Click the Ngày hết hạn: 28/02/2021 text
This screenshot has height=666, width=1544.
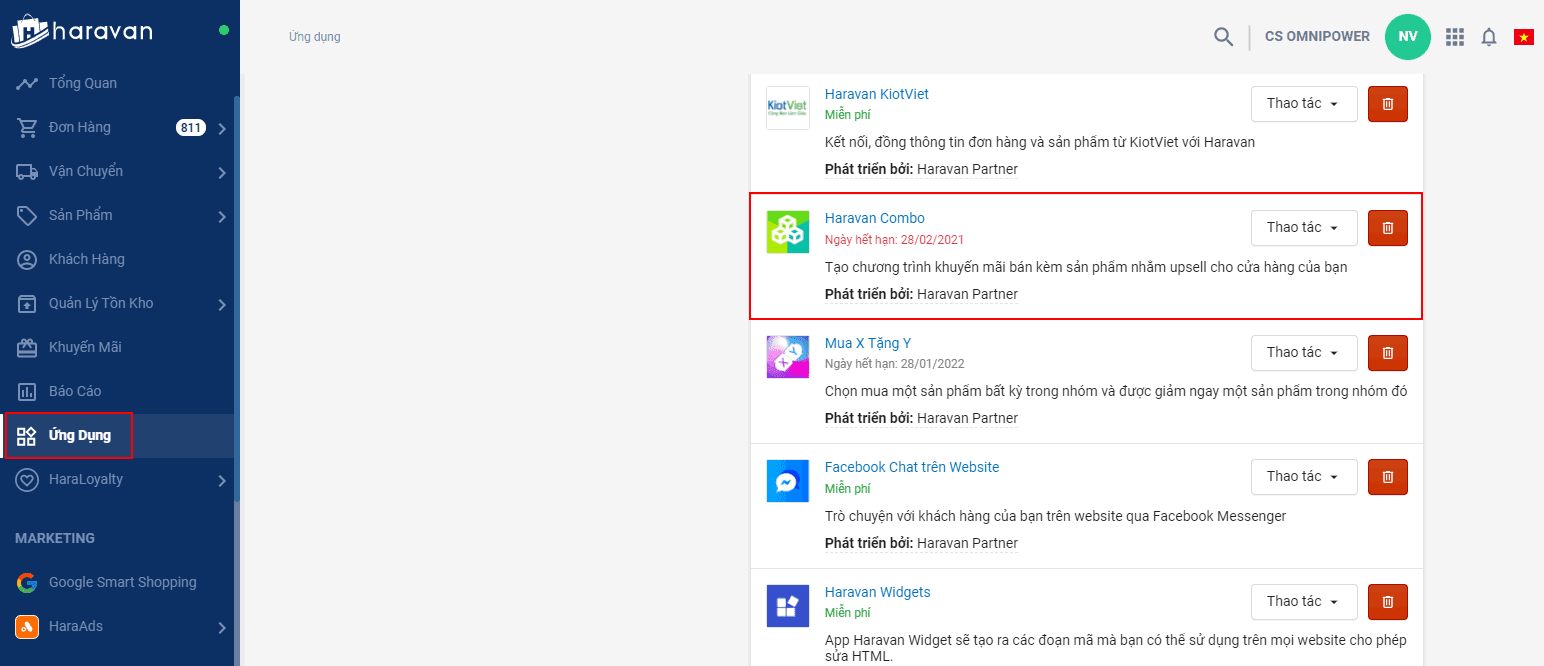pos(894,240)
